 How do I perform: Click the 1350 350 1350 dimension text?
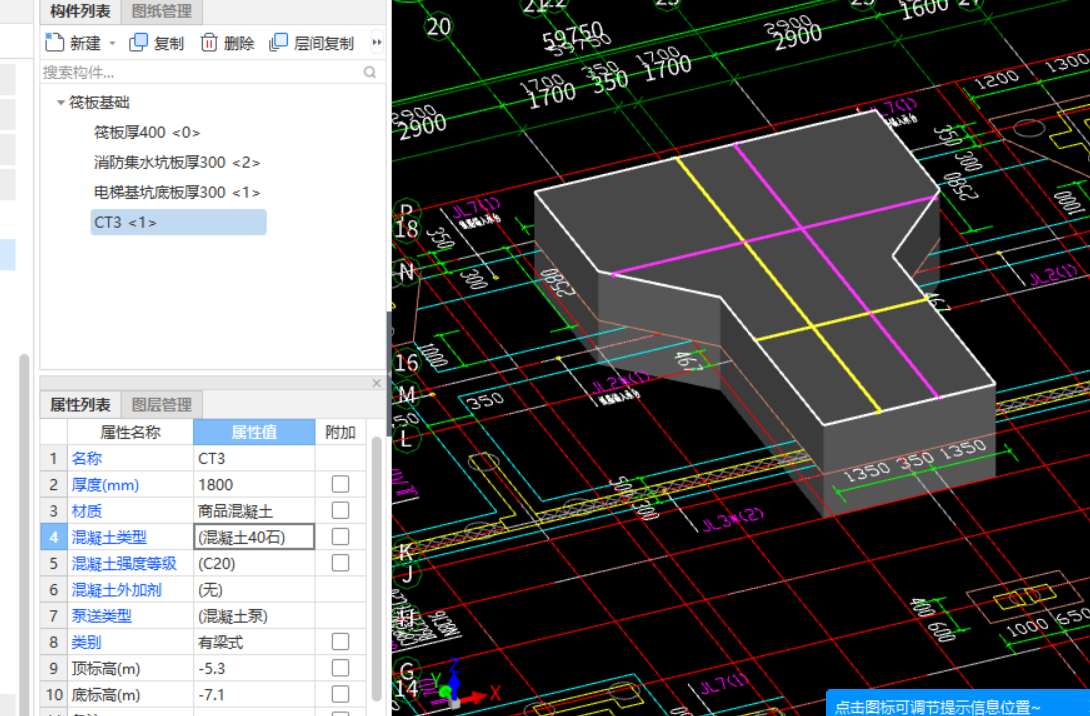915,462
